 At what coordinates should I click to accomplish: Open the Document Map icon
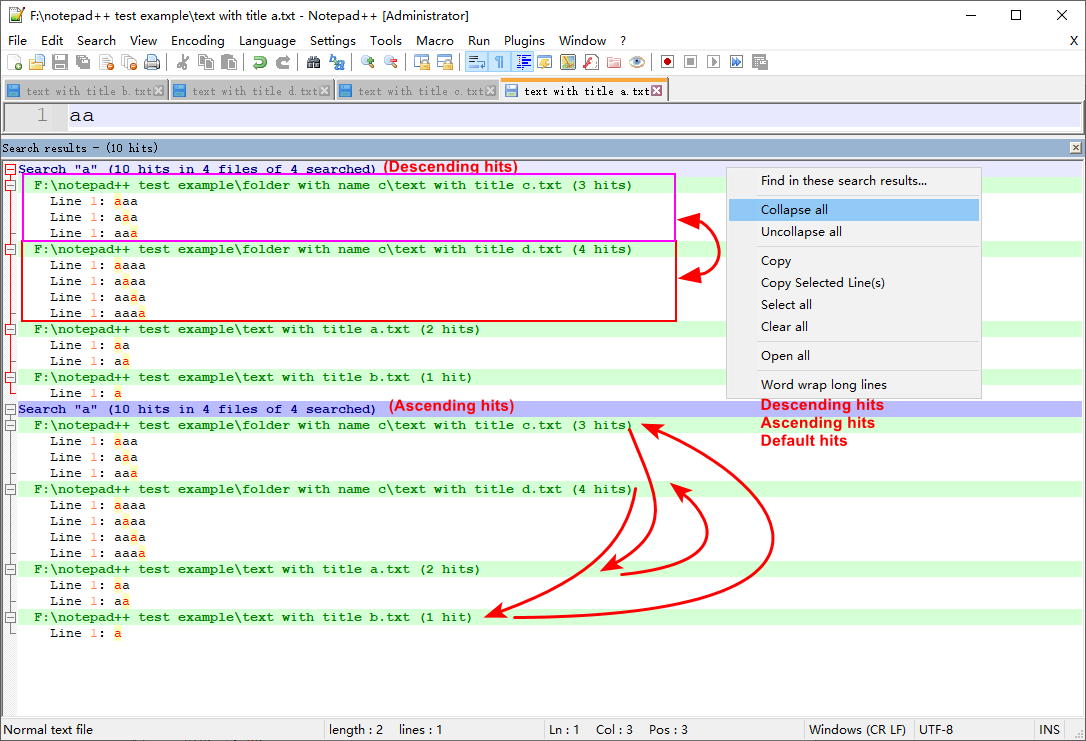[568, 62]
